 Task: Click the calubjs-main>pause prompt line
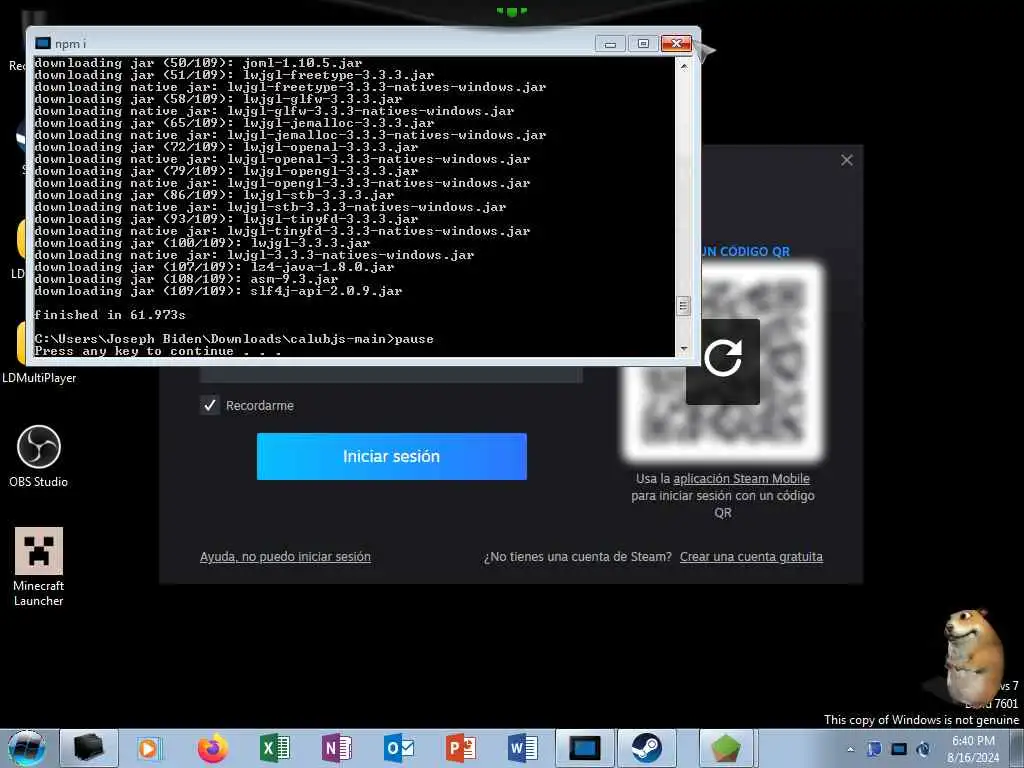coord(234,339)
